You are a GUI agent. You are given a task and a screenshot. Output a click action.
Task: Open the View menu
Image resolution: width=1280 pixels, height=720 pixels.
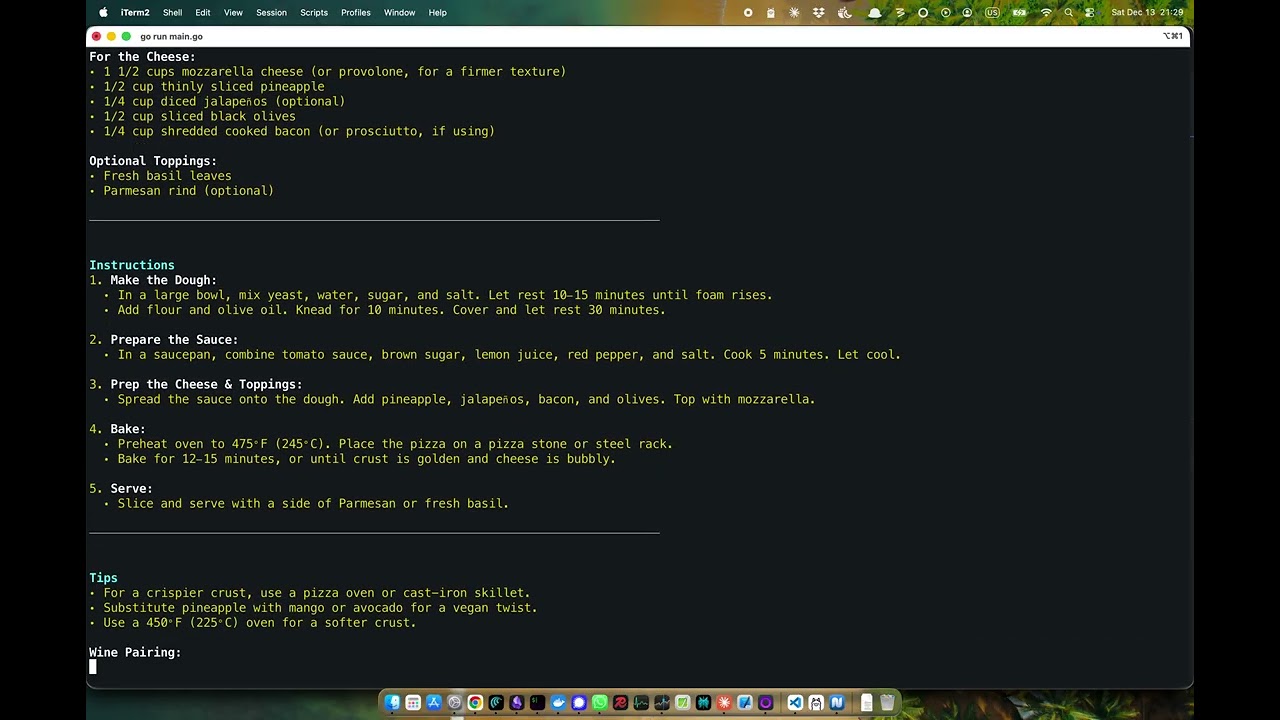(233, 13)
